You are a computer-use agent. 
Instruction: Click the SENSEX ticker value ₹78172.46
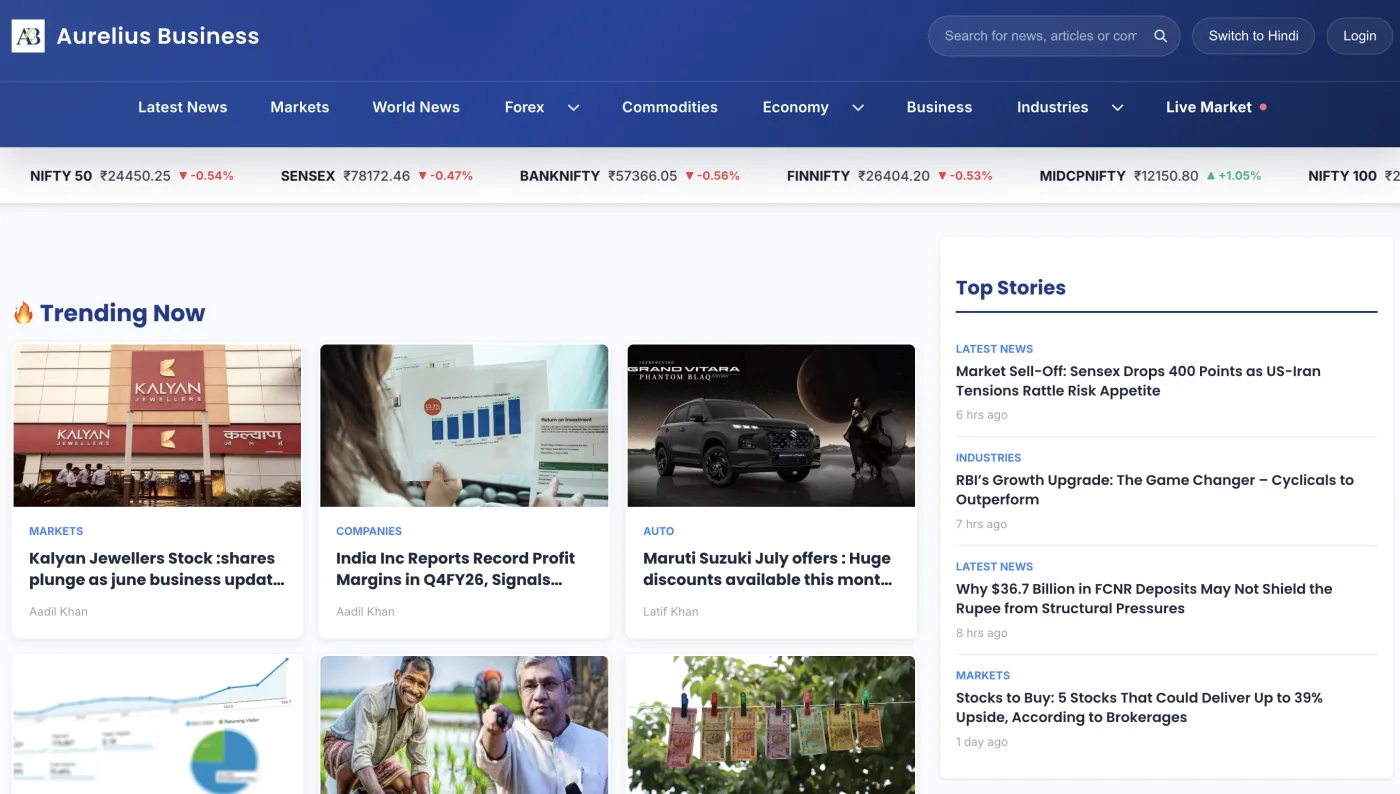[x=377, y=176]
